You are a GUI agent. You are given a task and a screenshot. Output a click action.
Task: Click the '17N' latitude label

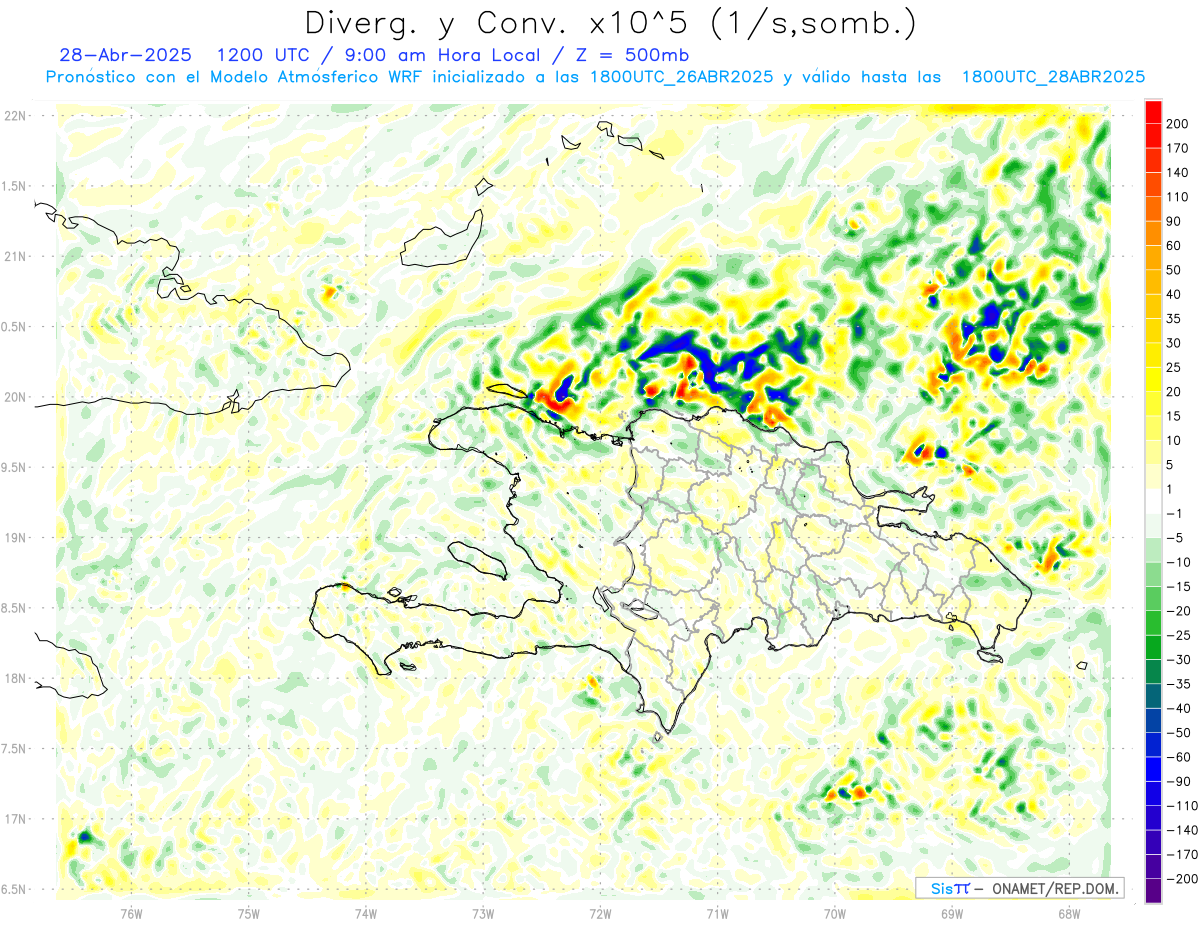point(15,819)
